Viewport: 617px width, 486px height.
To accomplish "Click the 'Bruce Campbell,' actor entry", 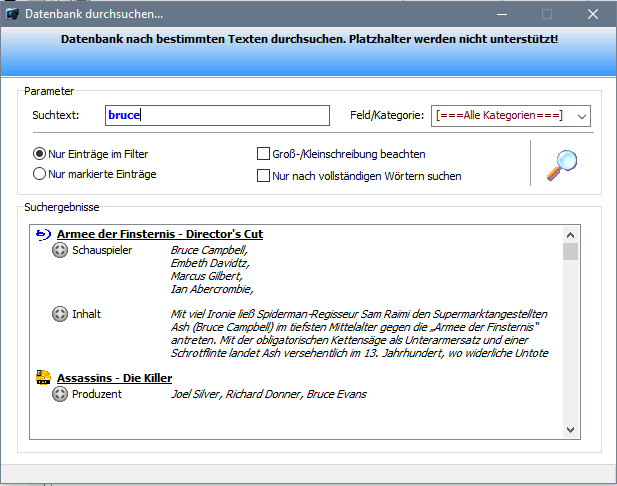I will point(209,250).
